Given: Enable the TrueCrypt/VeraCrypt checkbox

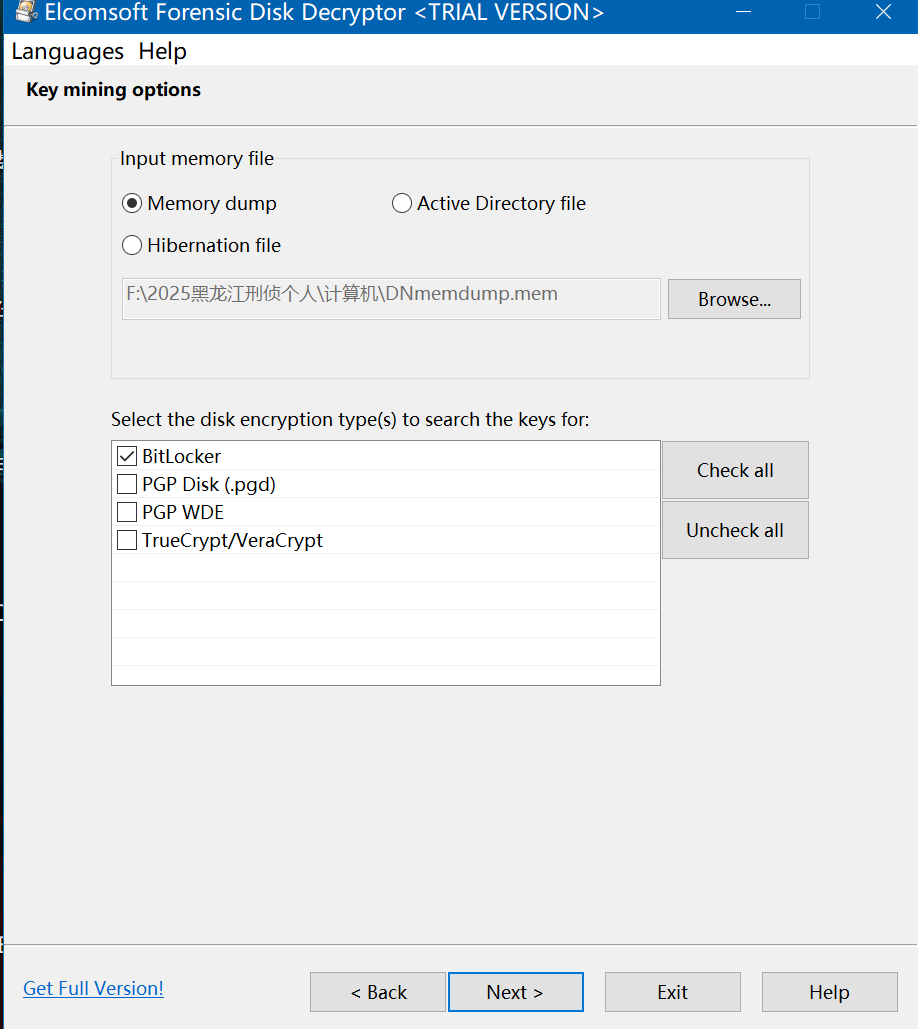Looking at the screenshot, I should [x=127, y=541].
